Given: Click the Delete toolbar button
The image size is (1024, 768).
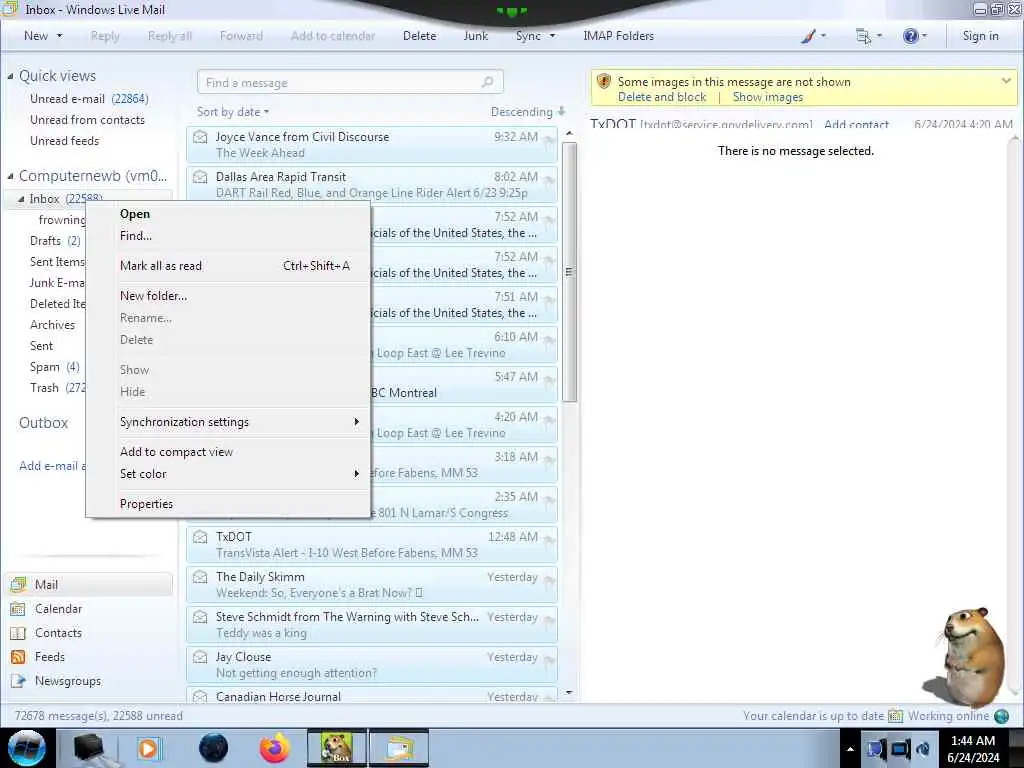Looking at the screenshot, I should 419,36.
